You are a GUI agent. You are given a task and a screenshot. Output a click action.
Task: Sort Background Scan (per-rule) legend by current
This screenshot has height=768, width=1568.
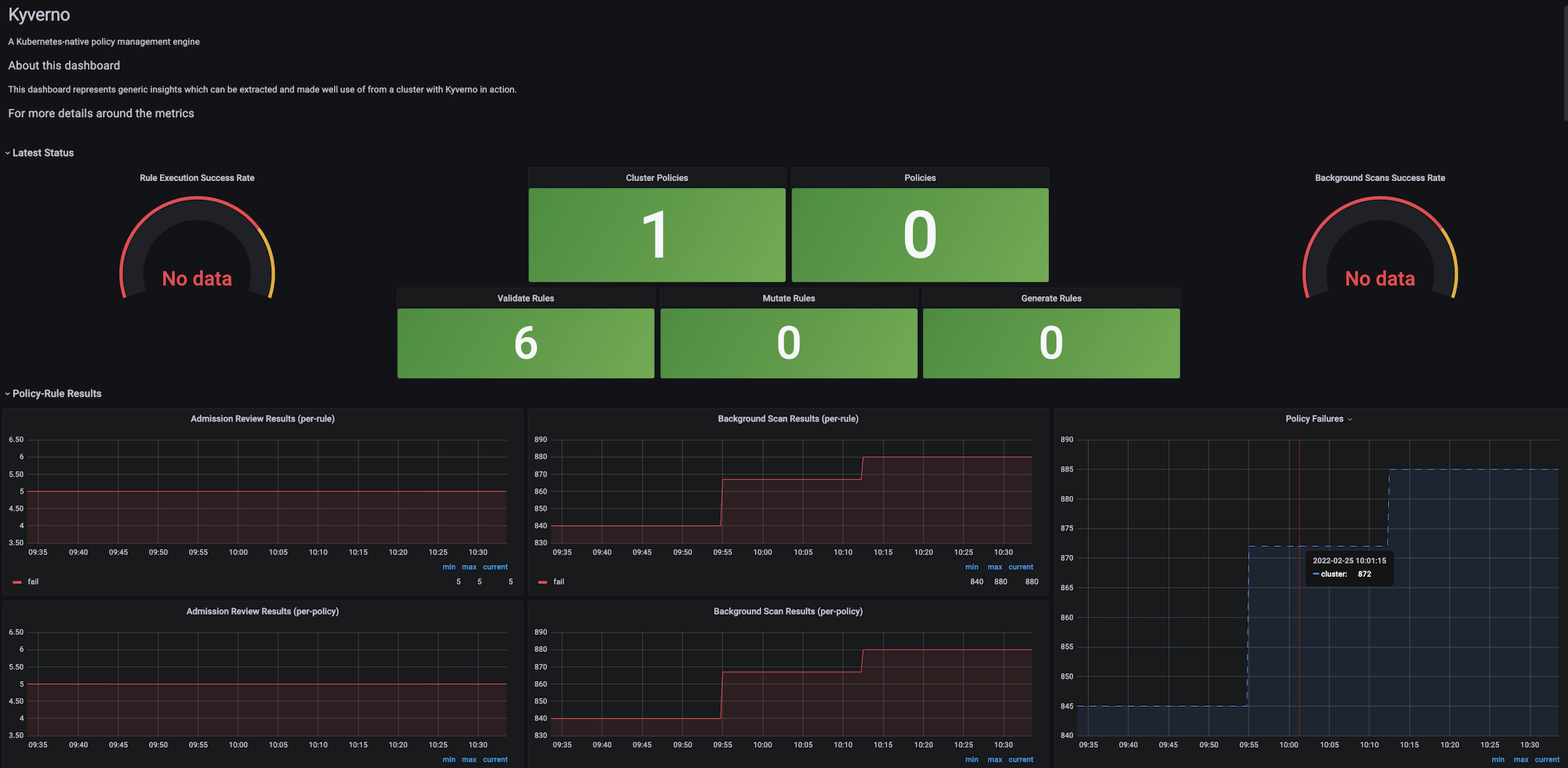pos(1021,567)
